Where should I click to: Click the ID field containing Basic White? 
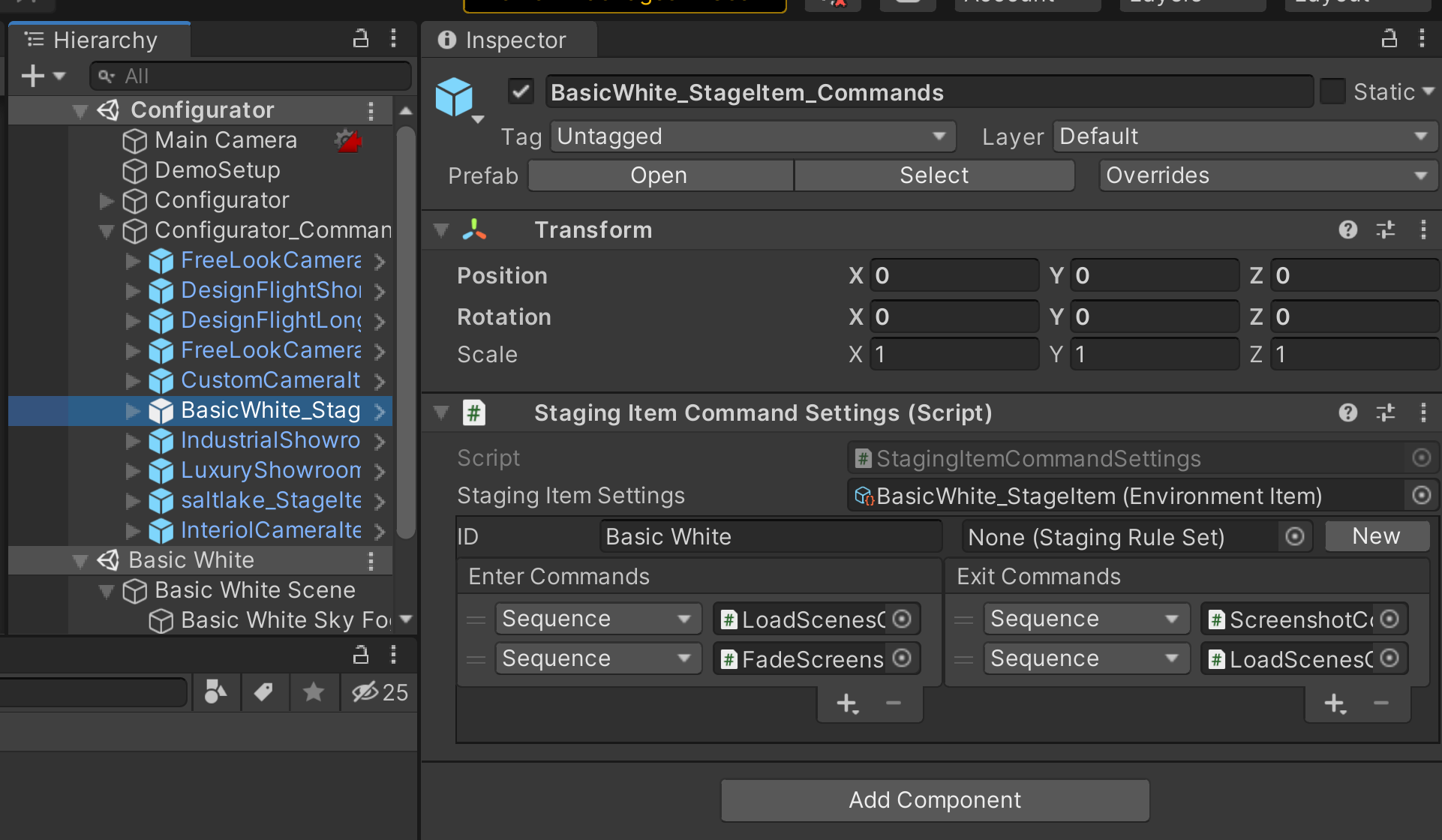(x=770, y=535)
